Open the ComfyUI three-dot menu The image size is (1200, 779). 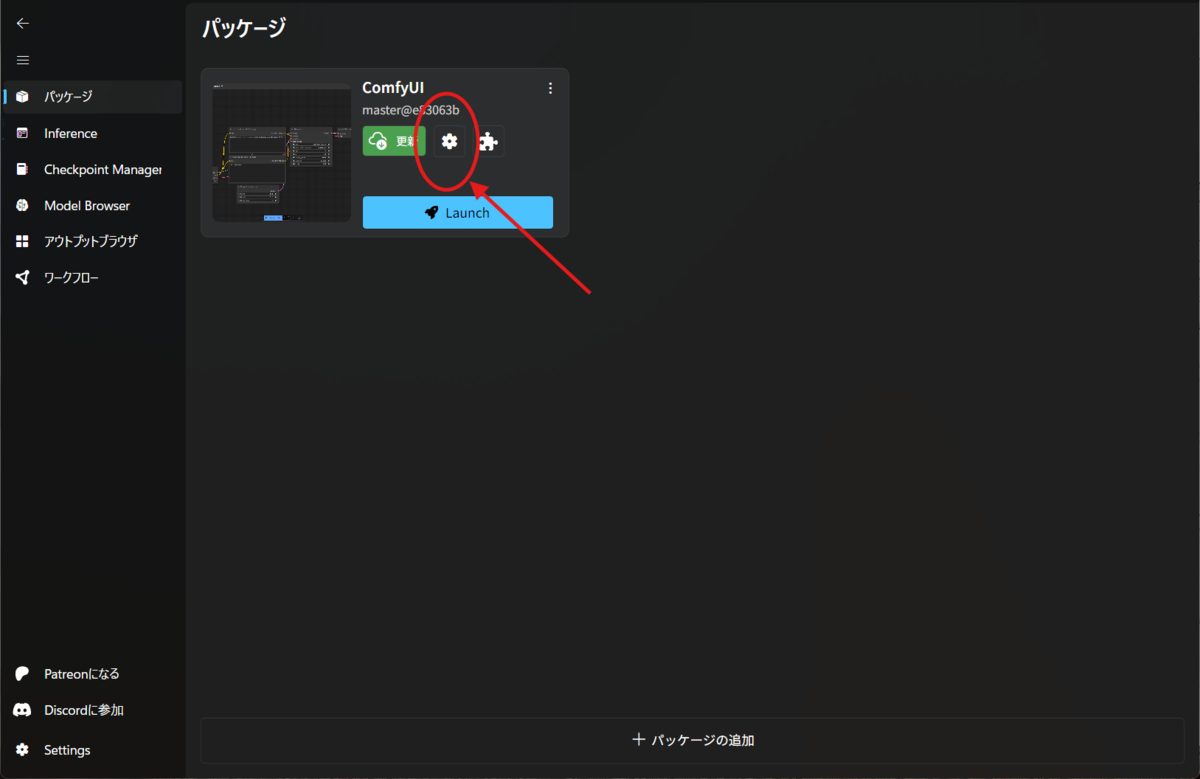pos(550,88)
